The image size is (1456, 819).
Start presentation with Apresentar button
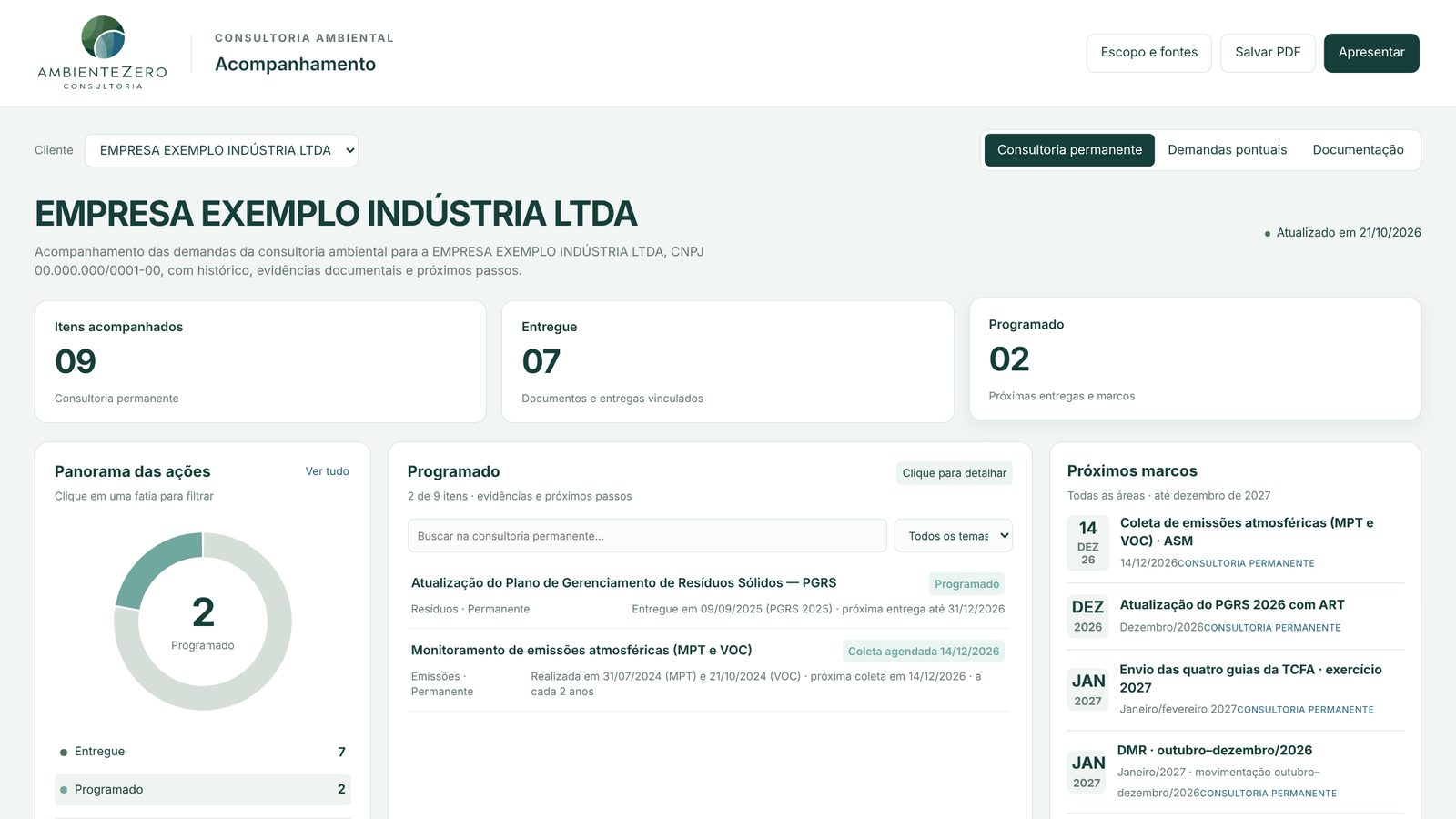[x=1370, y=53]
